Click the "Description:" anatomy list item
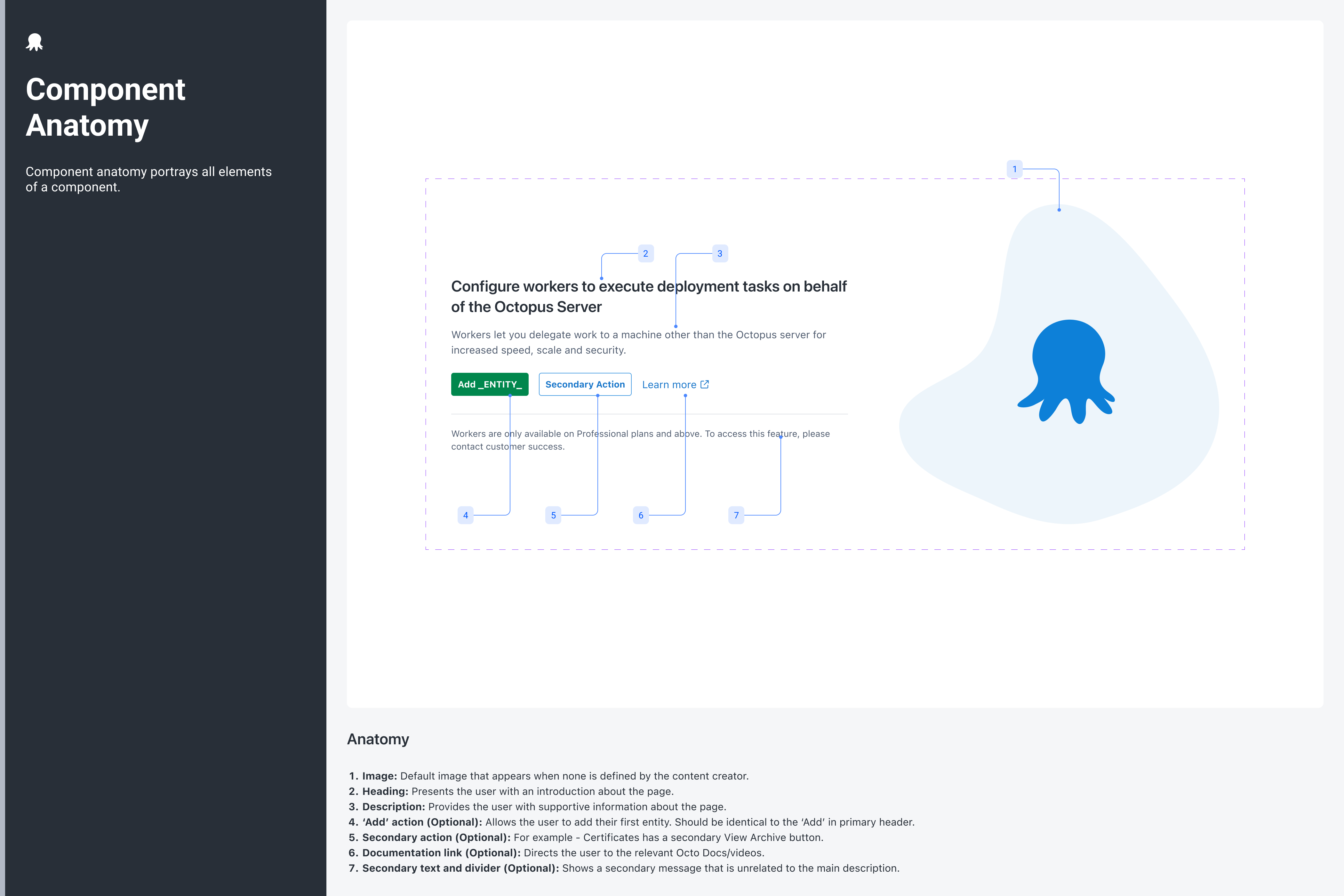 pos(537,807)
